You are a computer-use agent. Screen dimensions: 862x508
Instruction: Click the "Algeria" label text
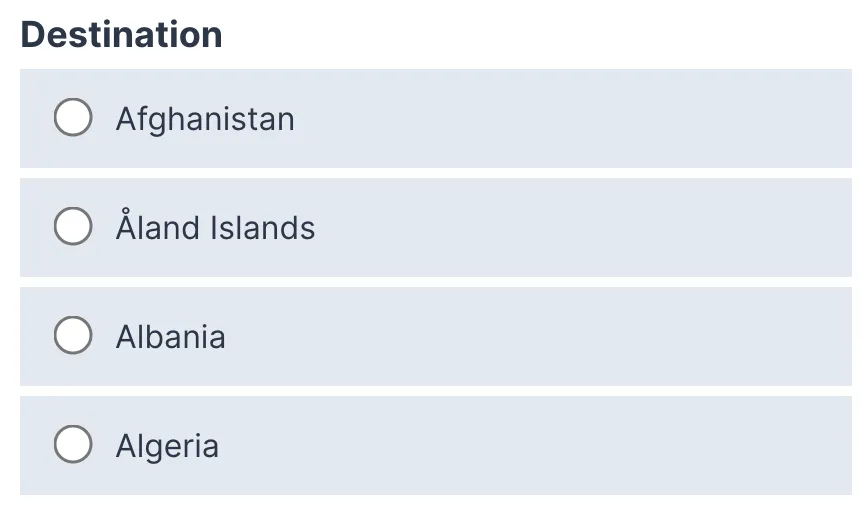pos(167,446)
